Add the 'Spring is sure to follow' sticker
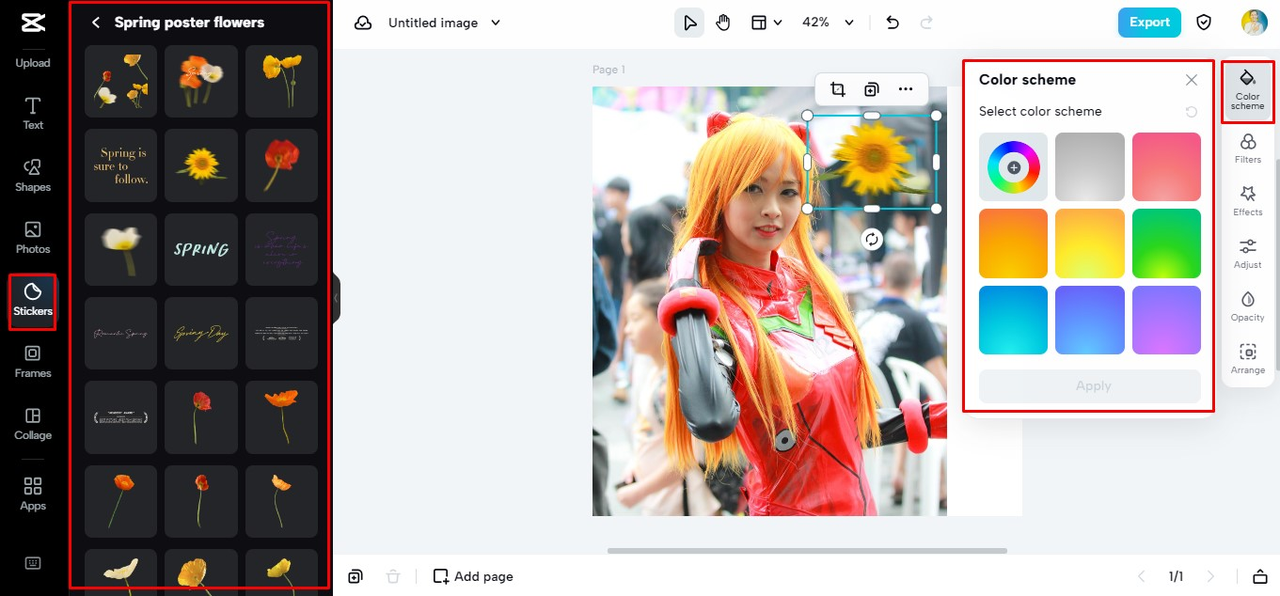This screenshot has width=1280, height=596. pos(121,165)
